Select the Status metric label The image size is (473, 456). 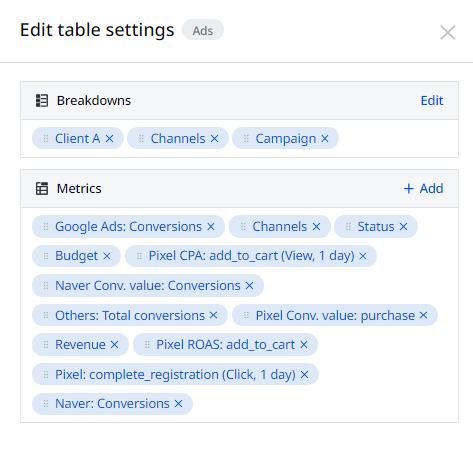[x=376, y=227]
